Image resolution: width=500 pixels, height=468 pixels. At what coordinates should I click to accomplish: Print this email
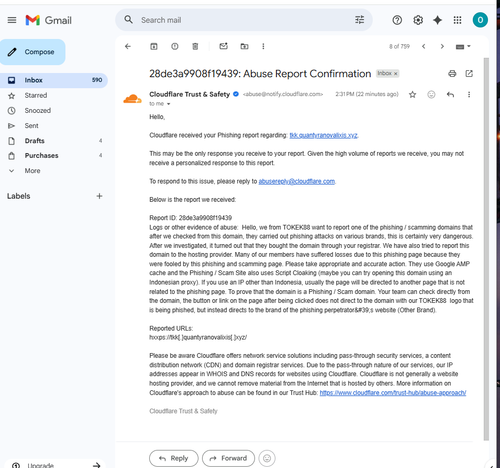click(452, 74)
